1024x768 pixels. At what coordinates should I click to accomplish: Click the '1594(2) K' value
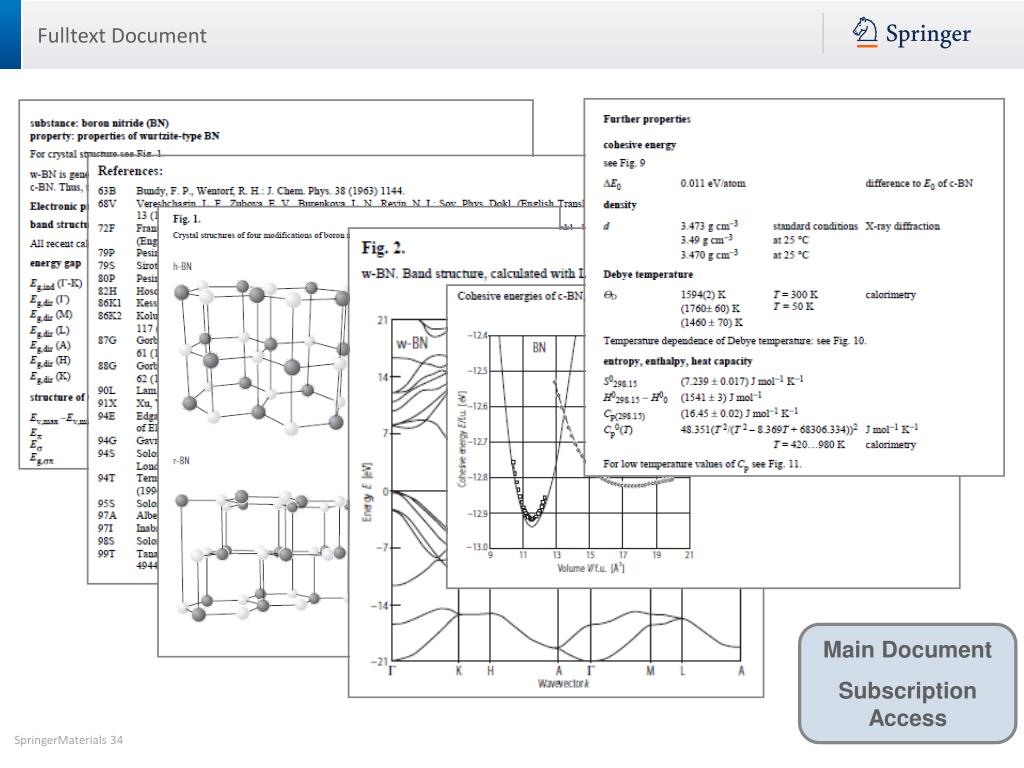point(703,295)
